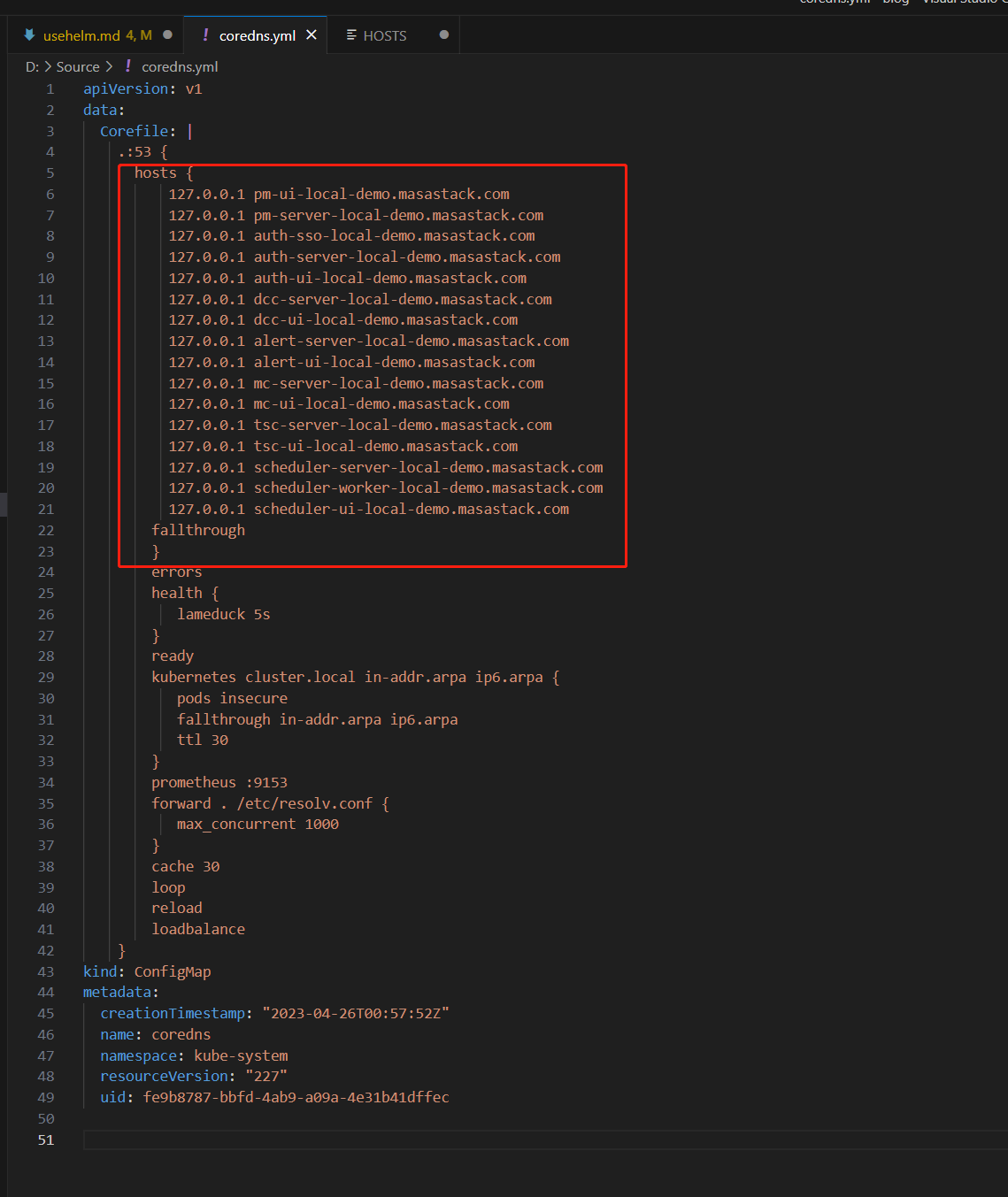Click the chevron after Source in breadcrumb

pos(109,66)
